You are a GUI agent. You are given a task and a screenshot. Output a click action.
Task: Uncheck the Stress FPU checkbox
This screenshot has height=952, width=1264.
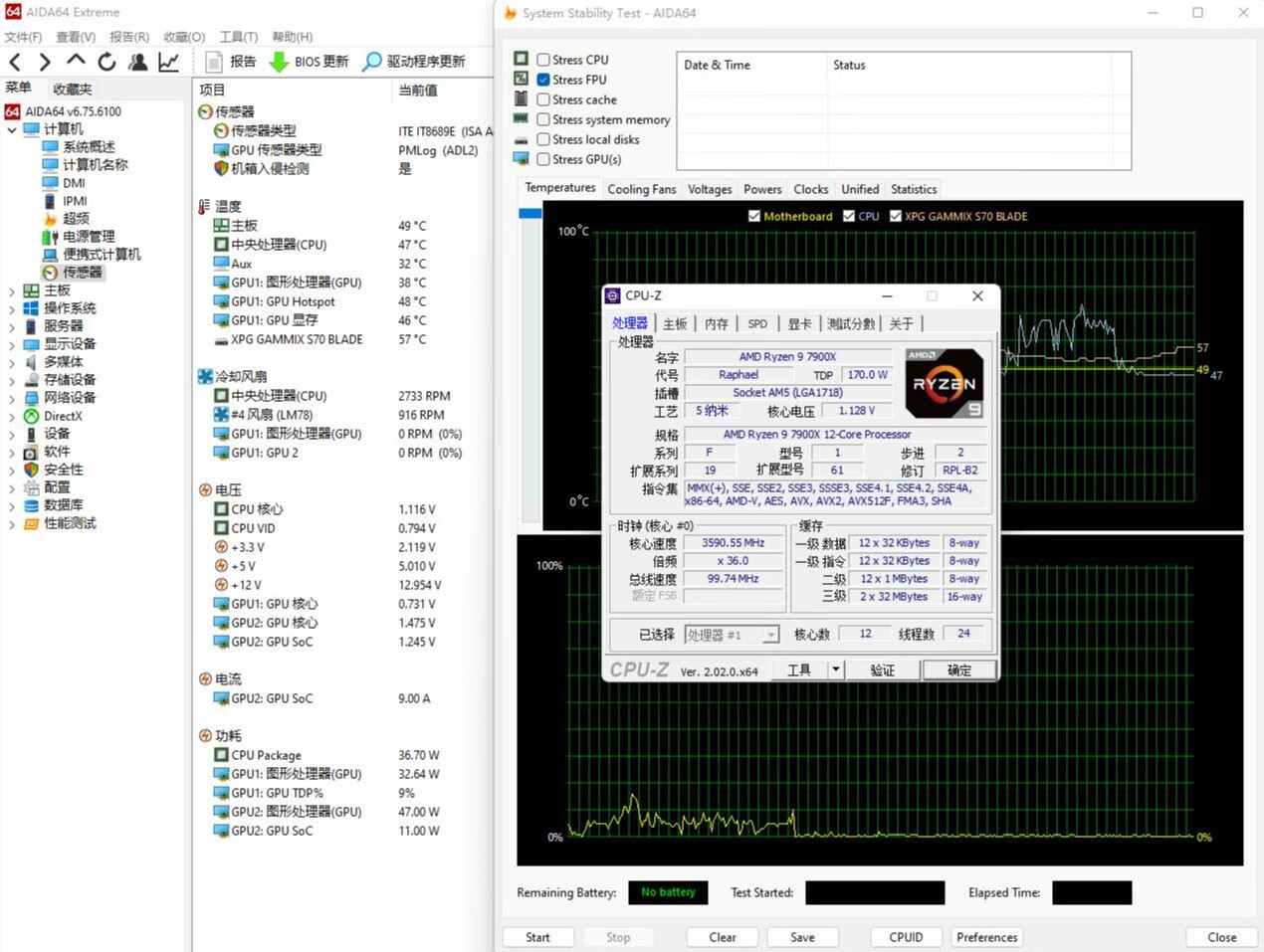pos(543,80)
